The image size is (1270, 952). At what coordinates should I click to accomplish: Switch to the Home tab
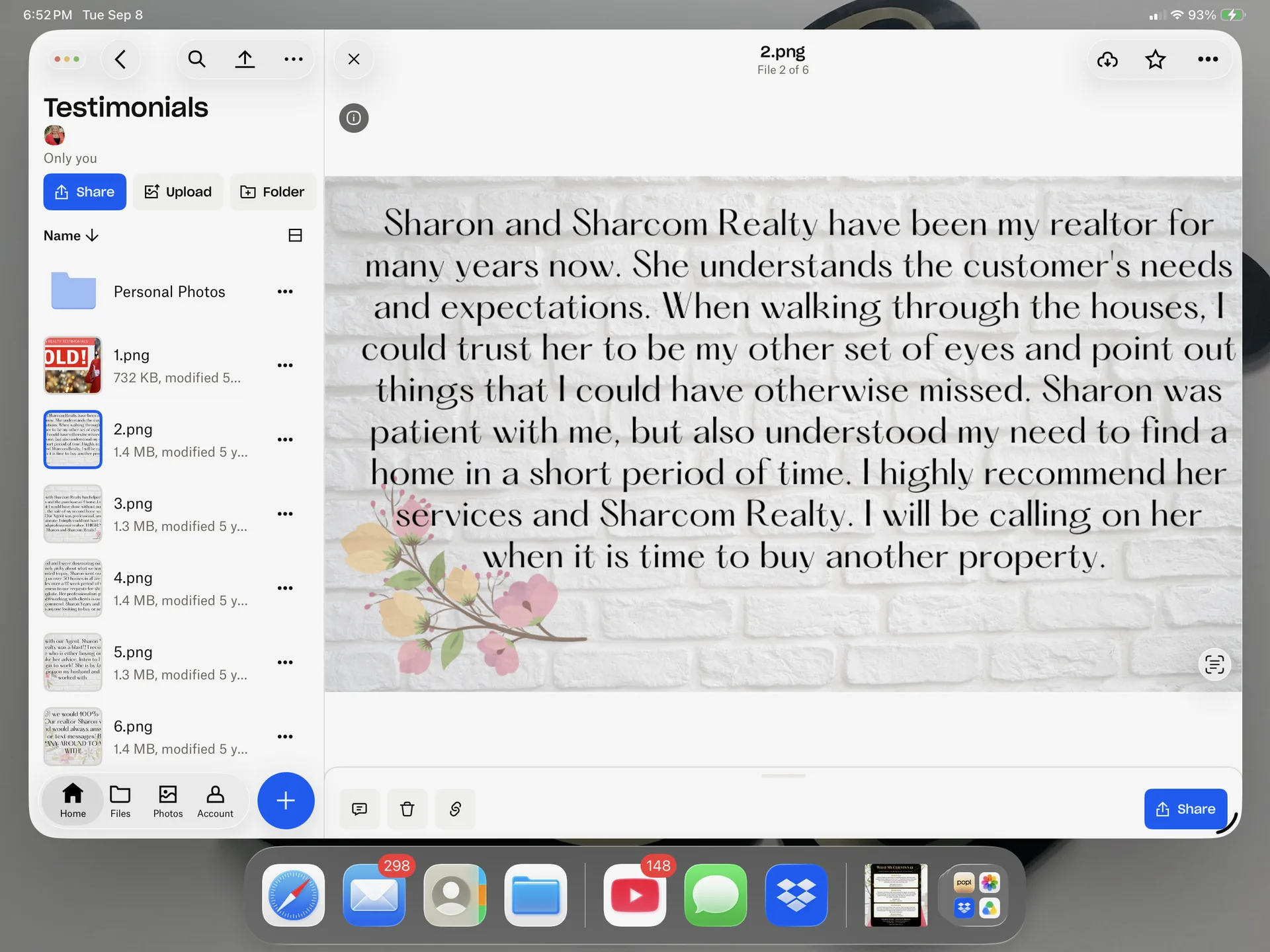[73, 801]
